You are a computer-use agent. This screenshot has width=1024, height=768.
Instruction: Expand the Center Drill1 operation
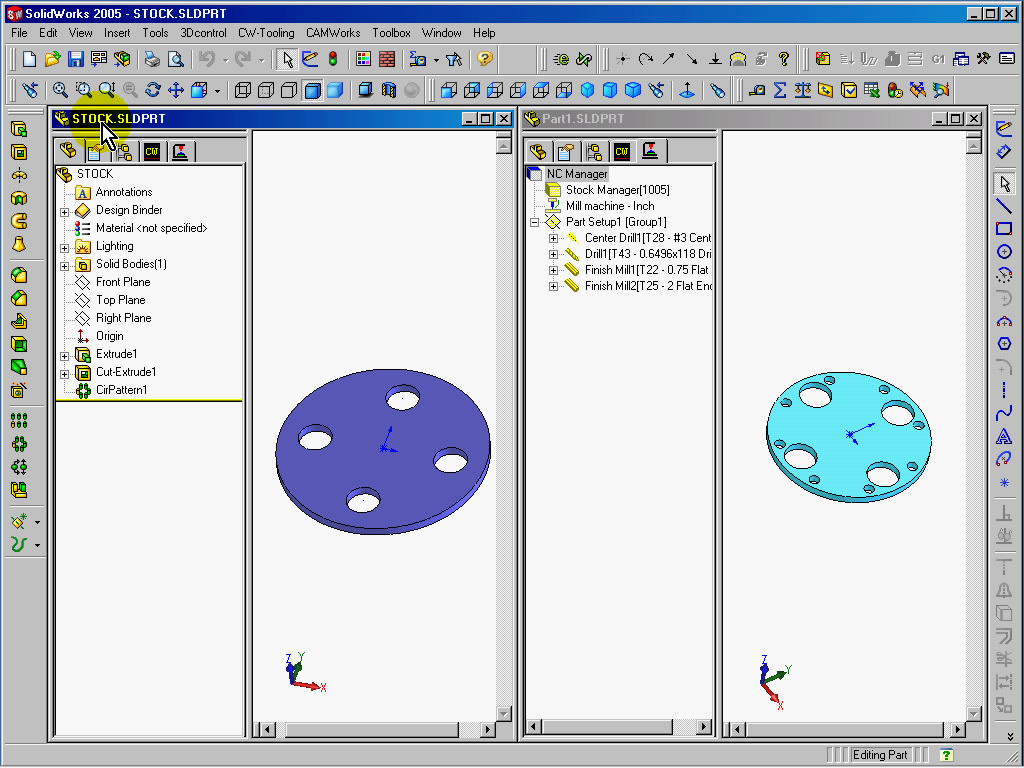[553, 238]
